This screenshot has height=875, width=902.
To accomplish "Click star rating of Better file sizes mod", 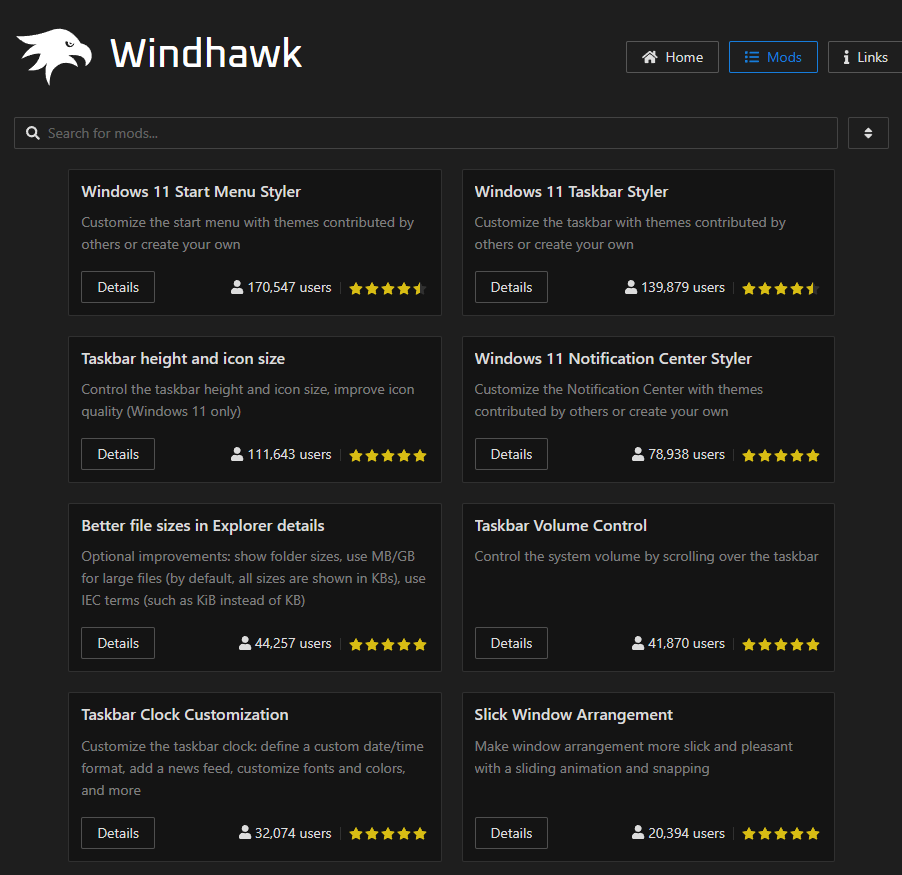I will pyautogui.click(x=388, y=644).
